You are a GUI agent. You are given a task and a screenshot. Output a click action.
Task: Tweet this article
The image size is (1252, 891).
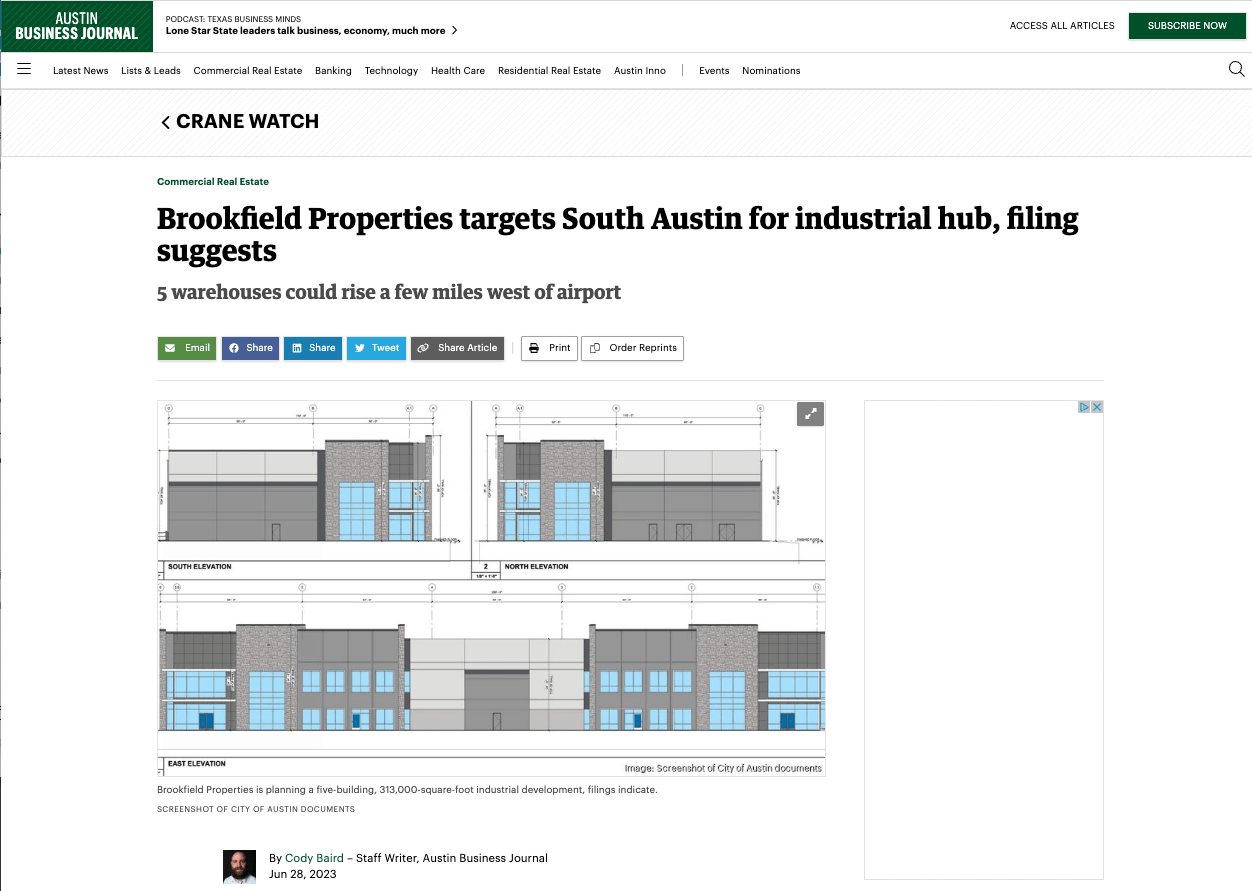(x=376, y=348)
